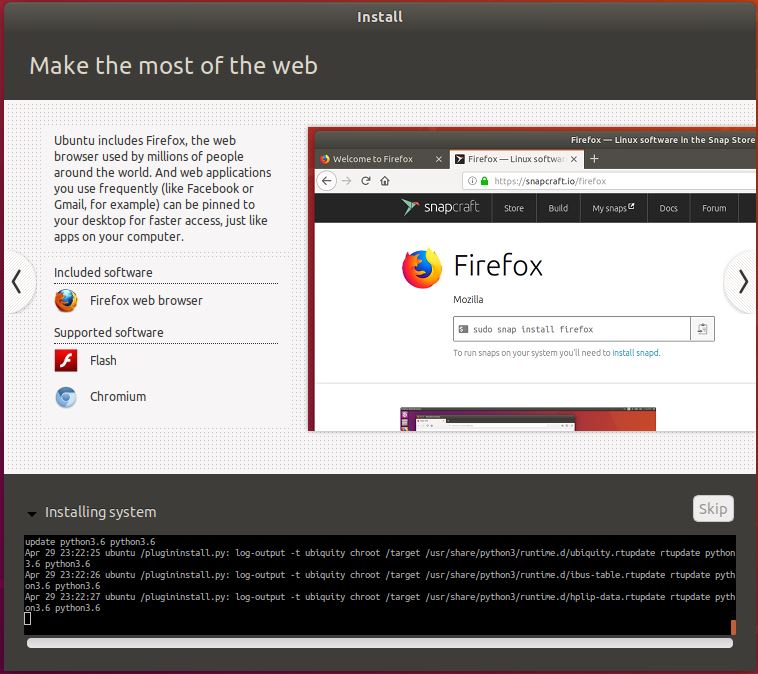Click the Firefox web browser icon
Image resolution: width=758 pixels, height=674 pixels.
[66, 300]
